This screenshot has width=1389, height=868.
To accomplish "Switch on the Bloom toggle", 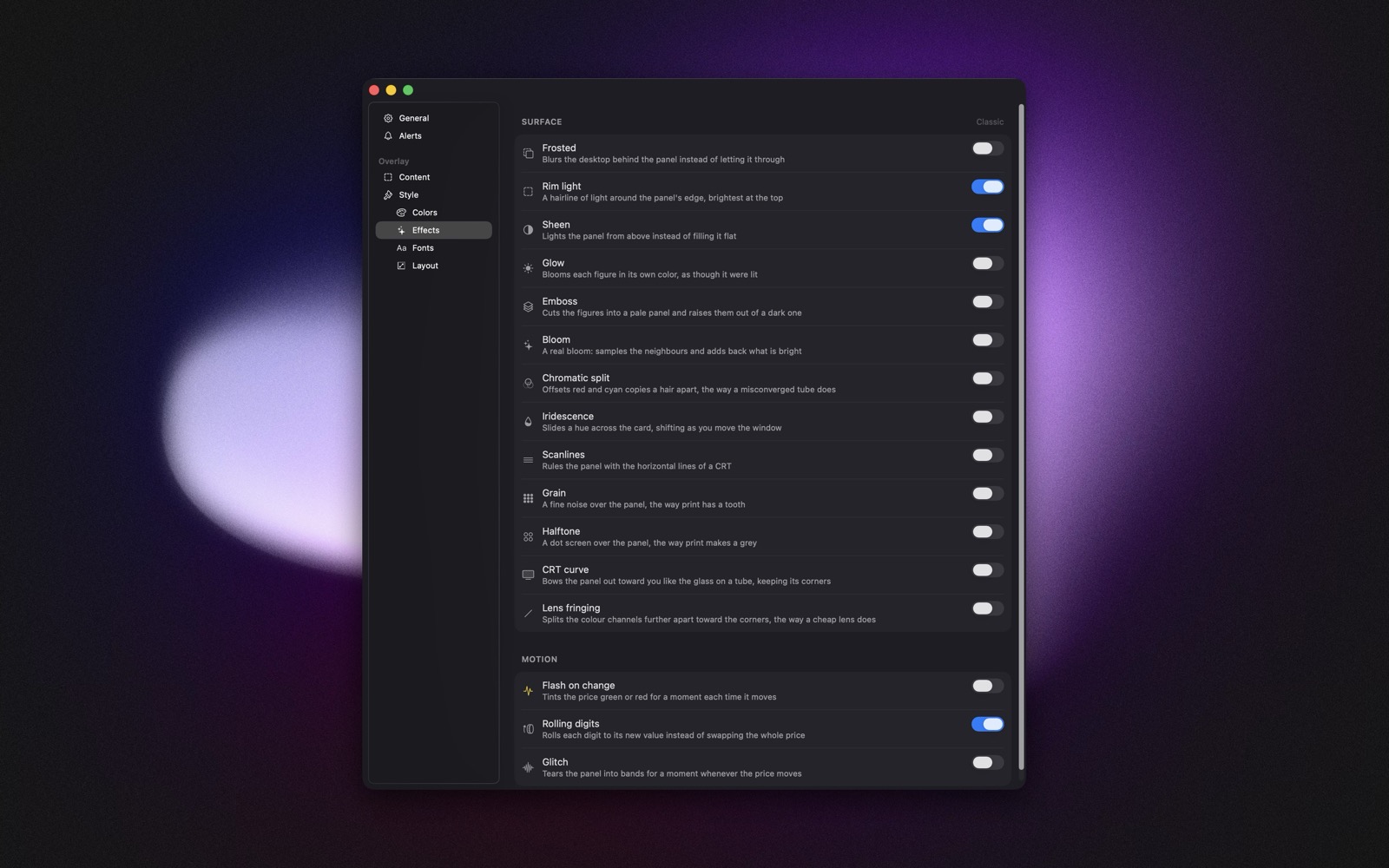I will (x=987, y=340).
